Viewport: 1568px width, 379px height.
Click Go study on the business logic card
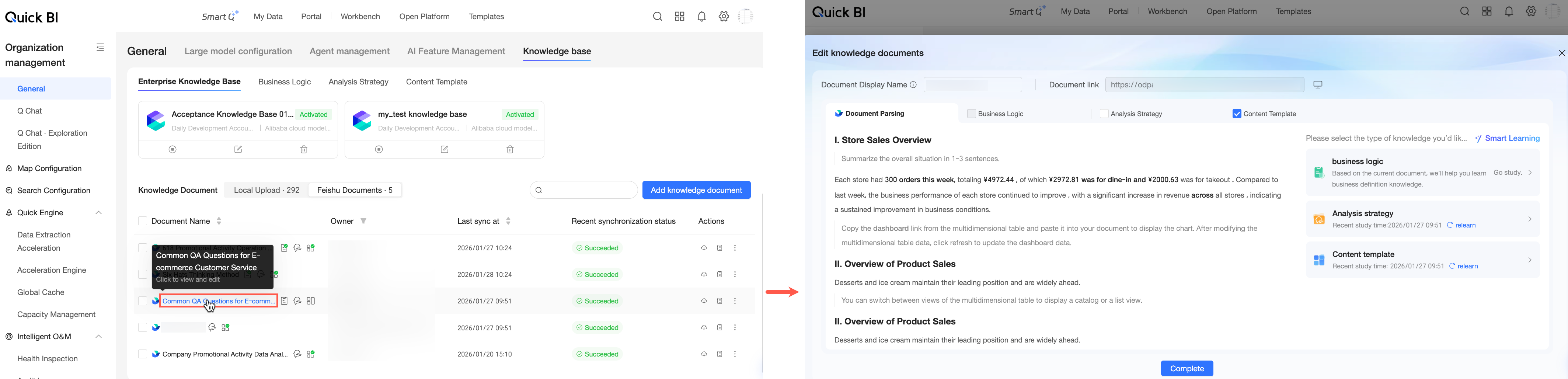(x=1508, y=173)
